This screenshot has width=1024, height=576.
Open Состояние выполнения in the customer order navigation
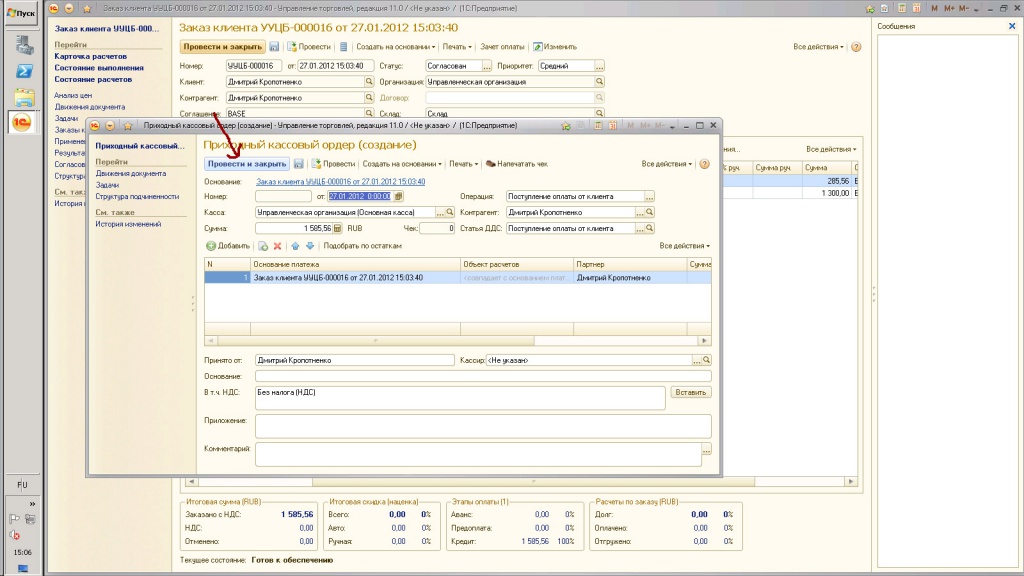99,68
